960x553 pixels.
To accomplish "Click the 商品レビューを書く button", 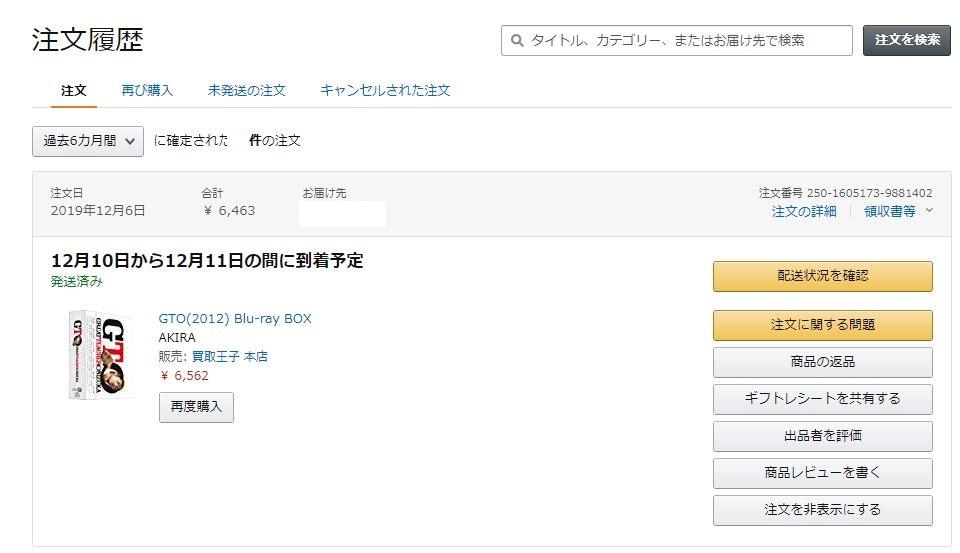I will tap(822, 473).
